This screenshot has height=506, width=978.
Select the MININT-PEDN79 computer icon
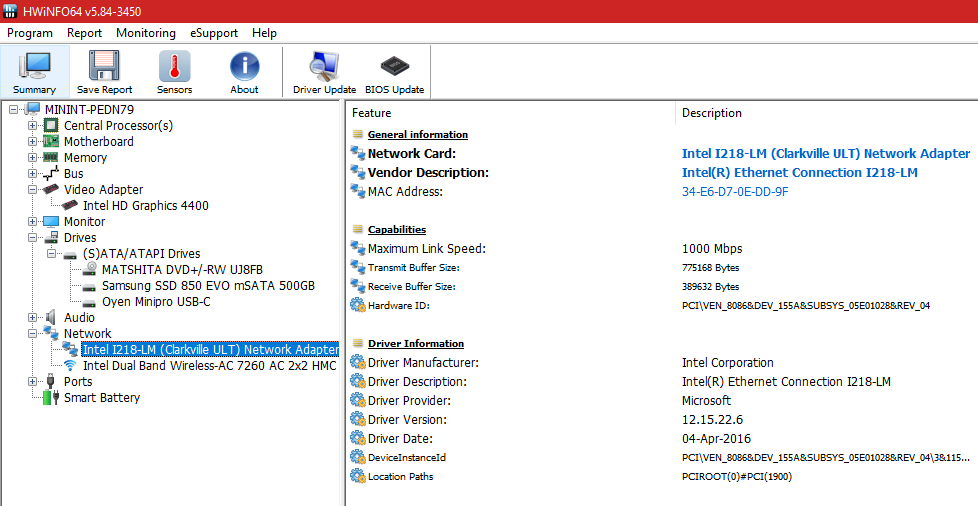pos(33,109)
